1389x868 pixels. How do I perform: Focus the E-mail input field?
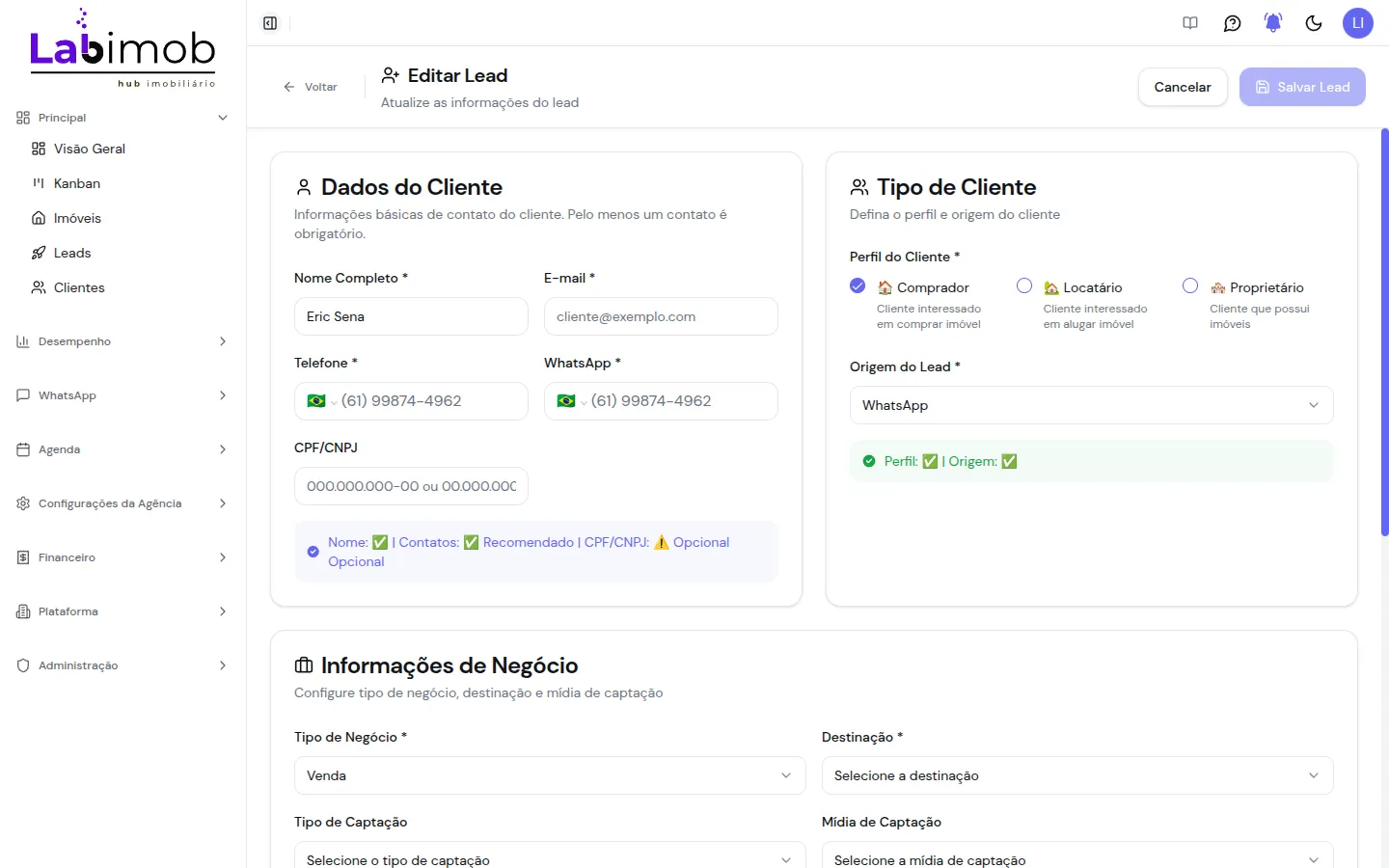(x=661, y=316)
